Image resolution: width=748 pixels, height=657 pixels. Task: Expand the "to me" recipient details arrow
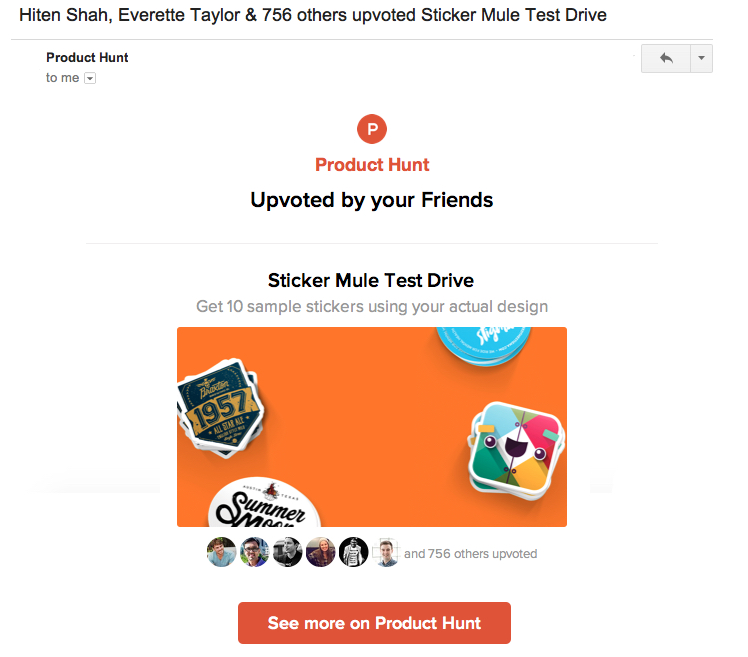coord(90,78)
